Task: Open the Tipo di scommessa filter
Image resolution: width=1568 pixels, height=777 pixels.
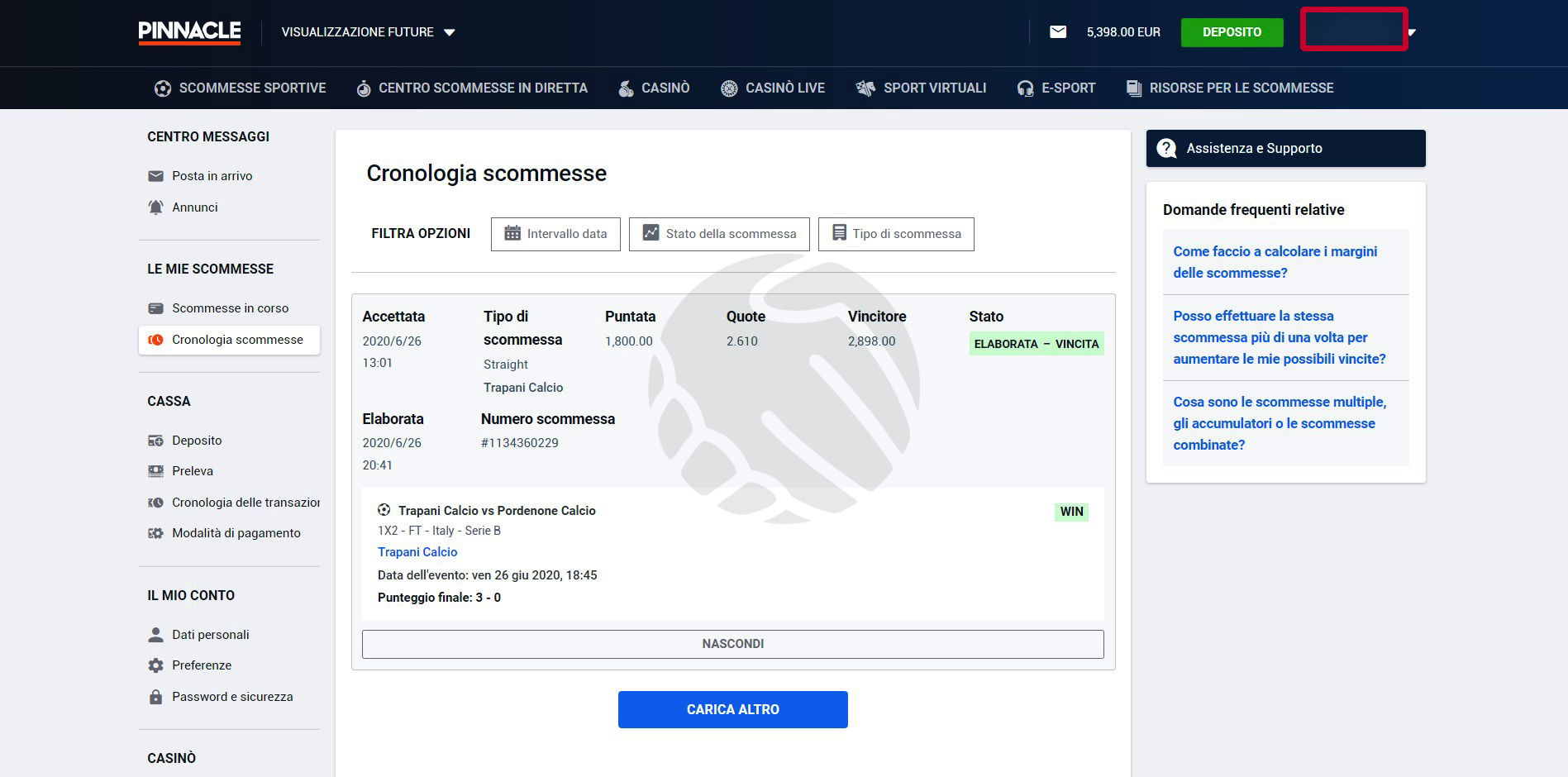Action: (896, 234)
